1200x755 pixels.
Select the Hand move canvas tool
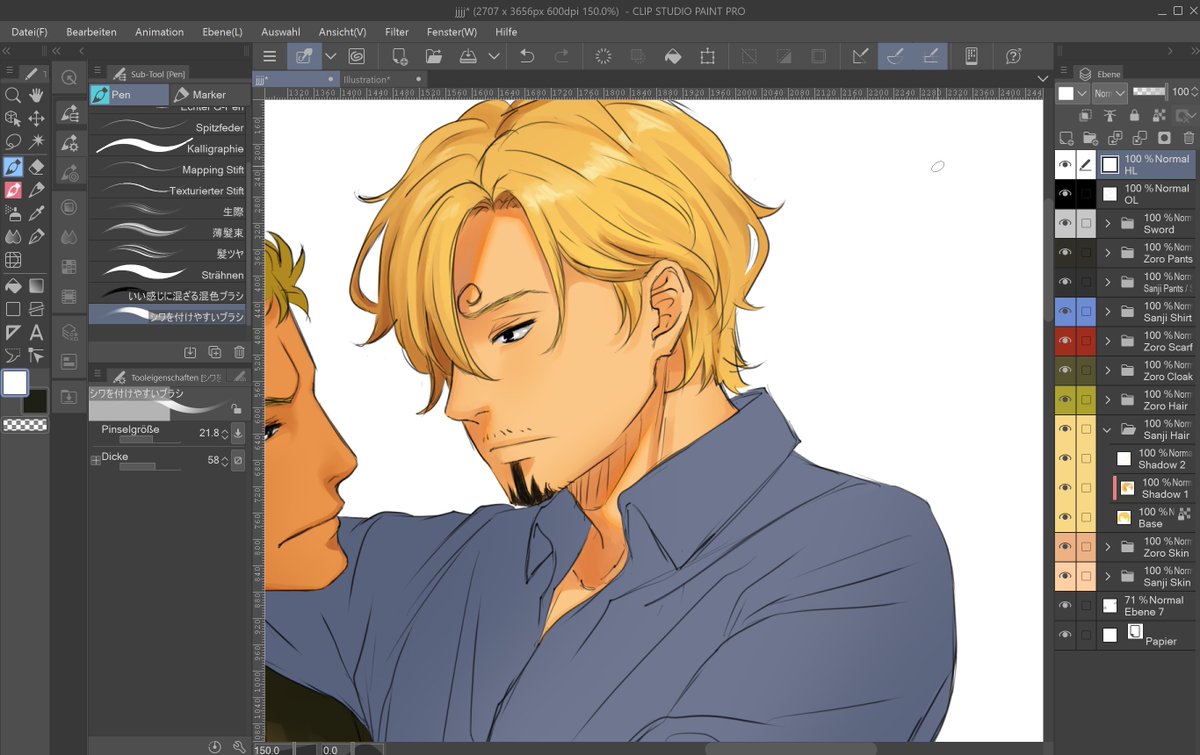click(36, 95)
